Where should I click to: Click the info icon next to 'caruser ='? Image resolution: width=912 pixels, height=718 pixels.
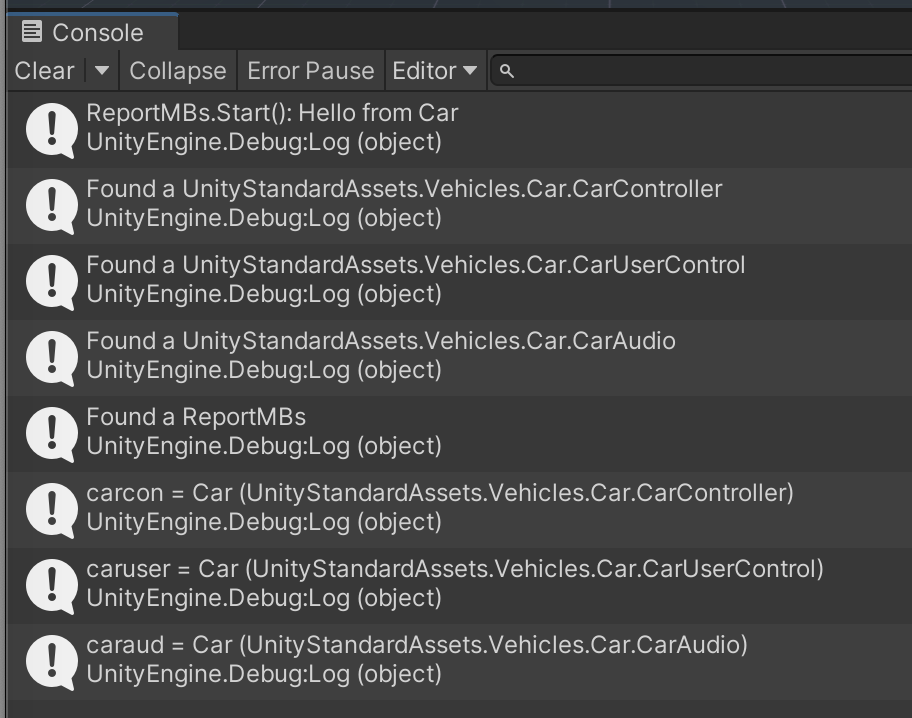coord(50,585)
